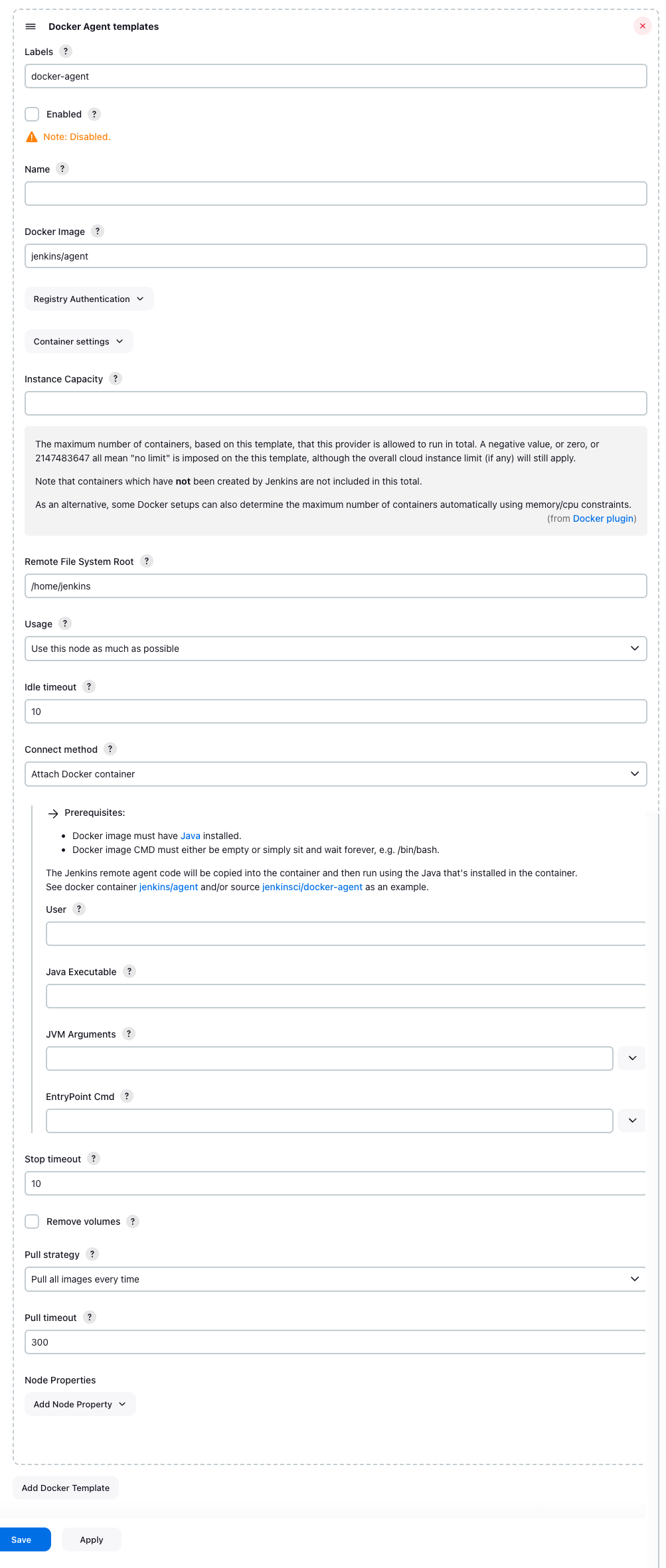The image size is (666, 1568).
Task: Show help for Connect method
Action: (x=110, y=749)
